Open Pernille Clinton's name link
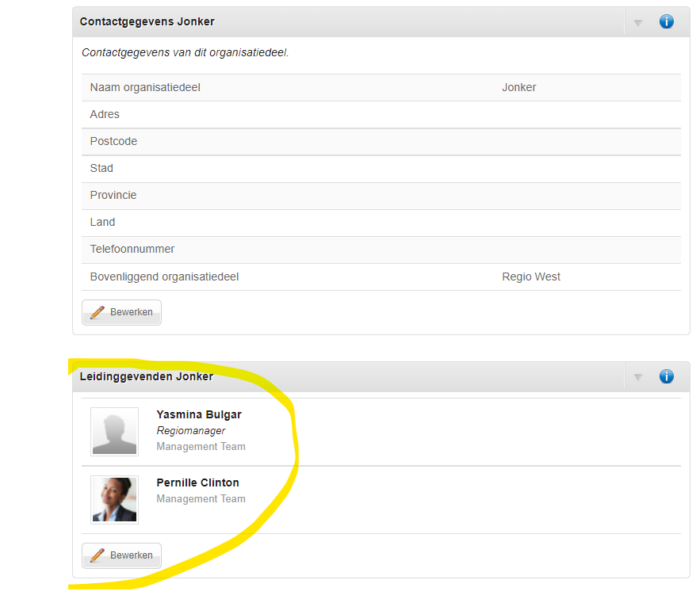Image resolution: width=700 pixels, height=595 pixels. pos(198,483)
